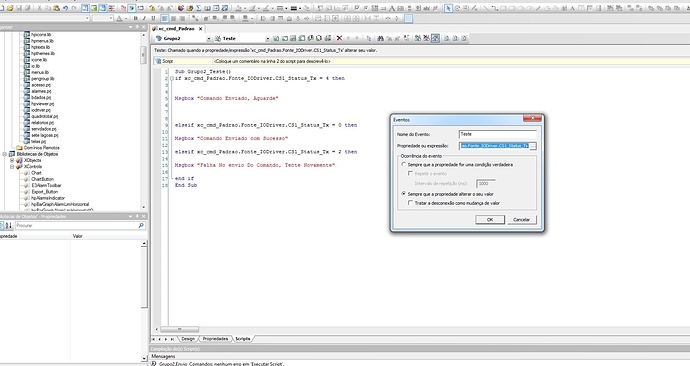Select the pointer selection tool
Screen dimensions: 690x366
(448, 8)
